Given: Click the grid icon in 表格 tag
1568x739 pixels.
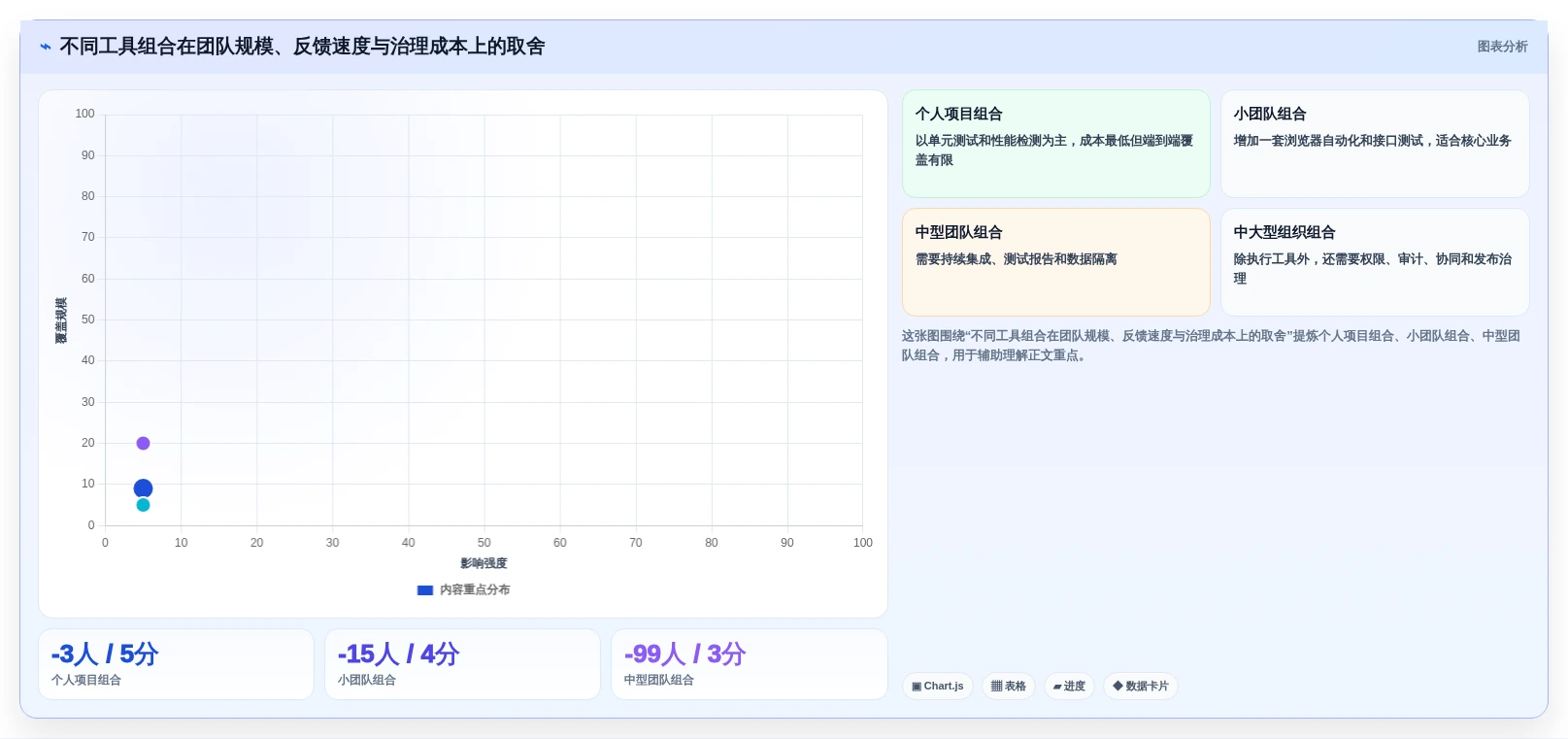Looking at the screenshot, I should 996,686.
